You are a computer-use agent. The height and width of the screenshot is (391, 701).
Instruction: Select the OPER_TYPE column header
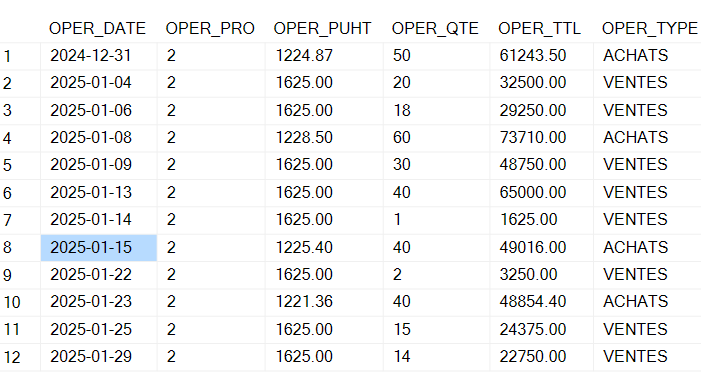click(647, 29)
